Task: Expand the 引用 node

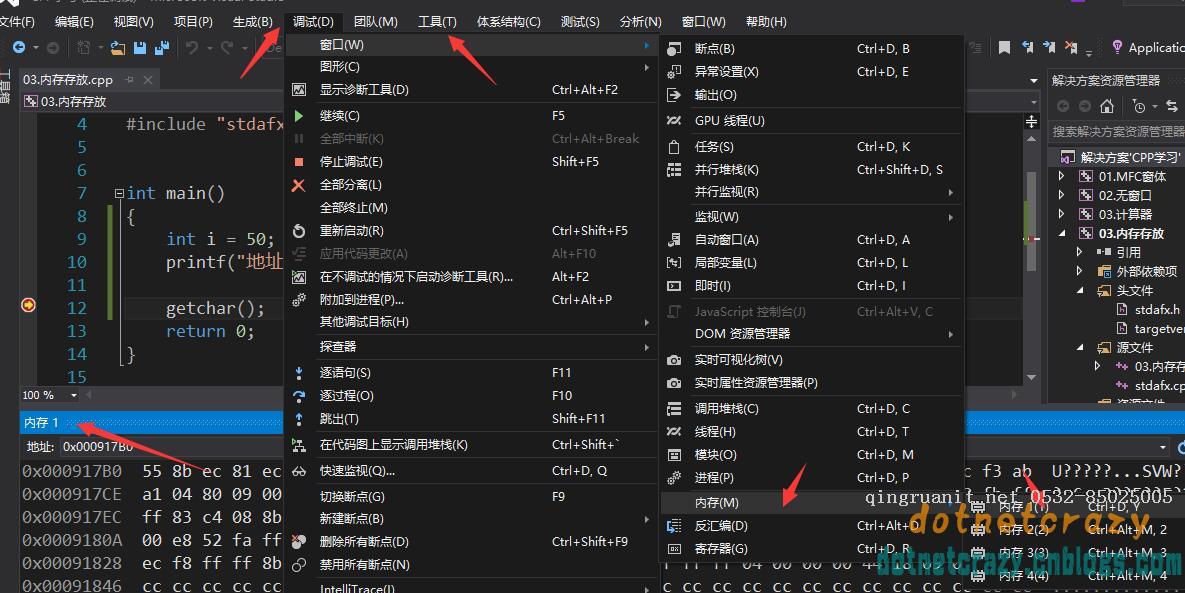Action: pos(1080,252)
